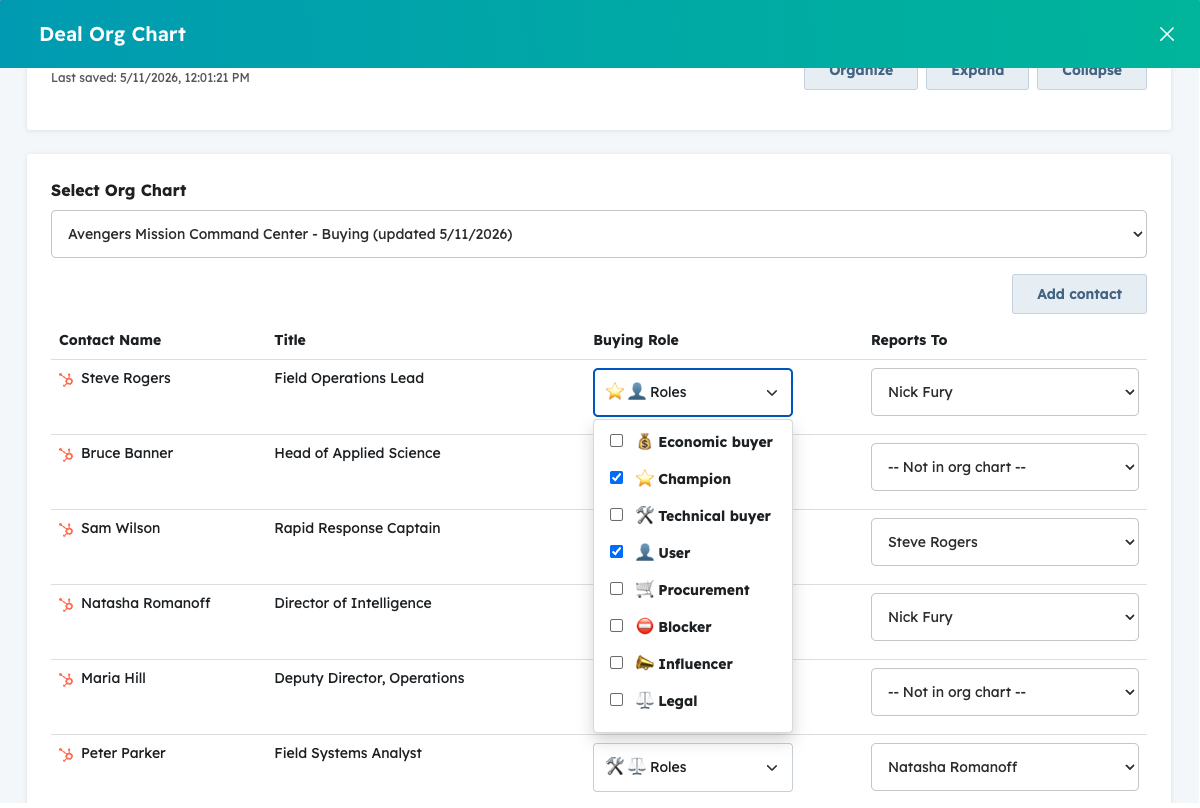Viewport: 1200px width, 808px height.
Task: Click the HubSpot icon beside Bruce Banner
Action: tap(66, 455)
